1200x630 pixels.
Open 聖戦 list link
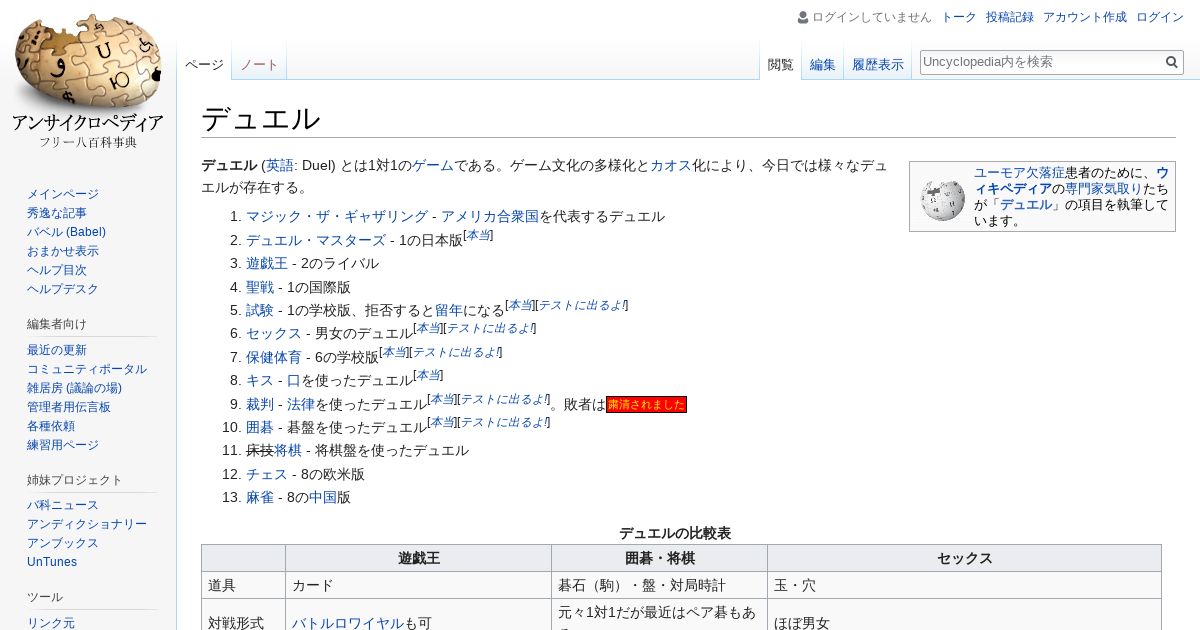pyautogui.click(x=260, y=287)
